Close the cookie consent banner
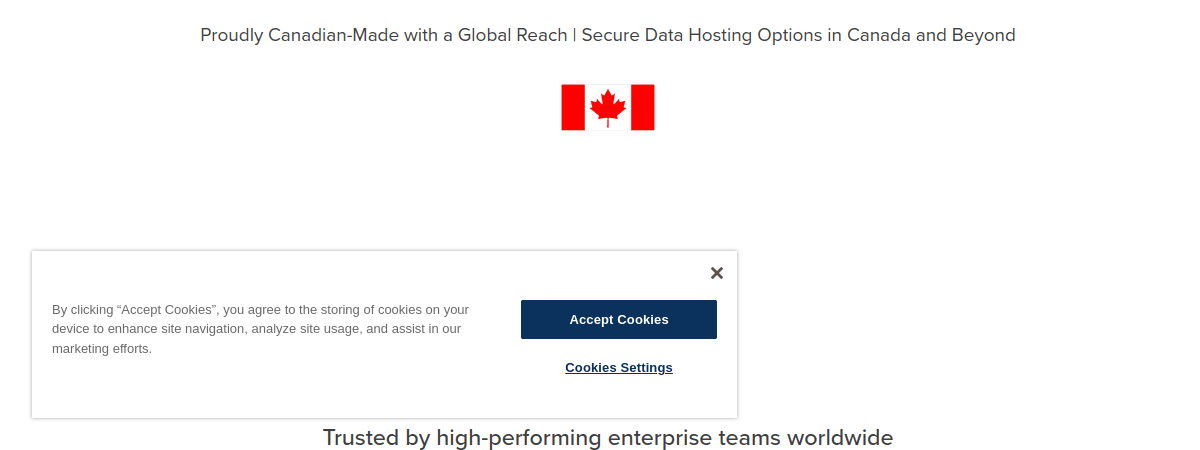Image resolution: width=1200 pixels, height=450 pixels. pyautogui.click(x=716, y=273)
